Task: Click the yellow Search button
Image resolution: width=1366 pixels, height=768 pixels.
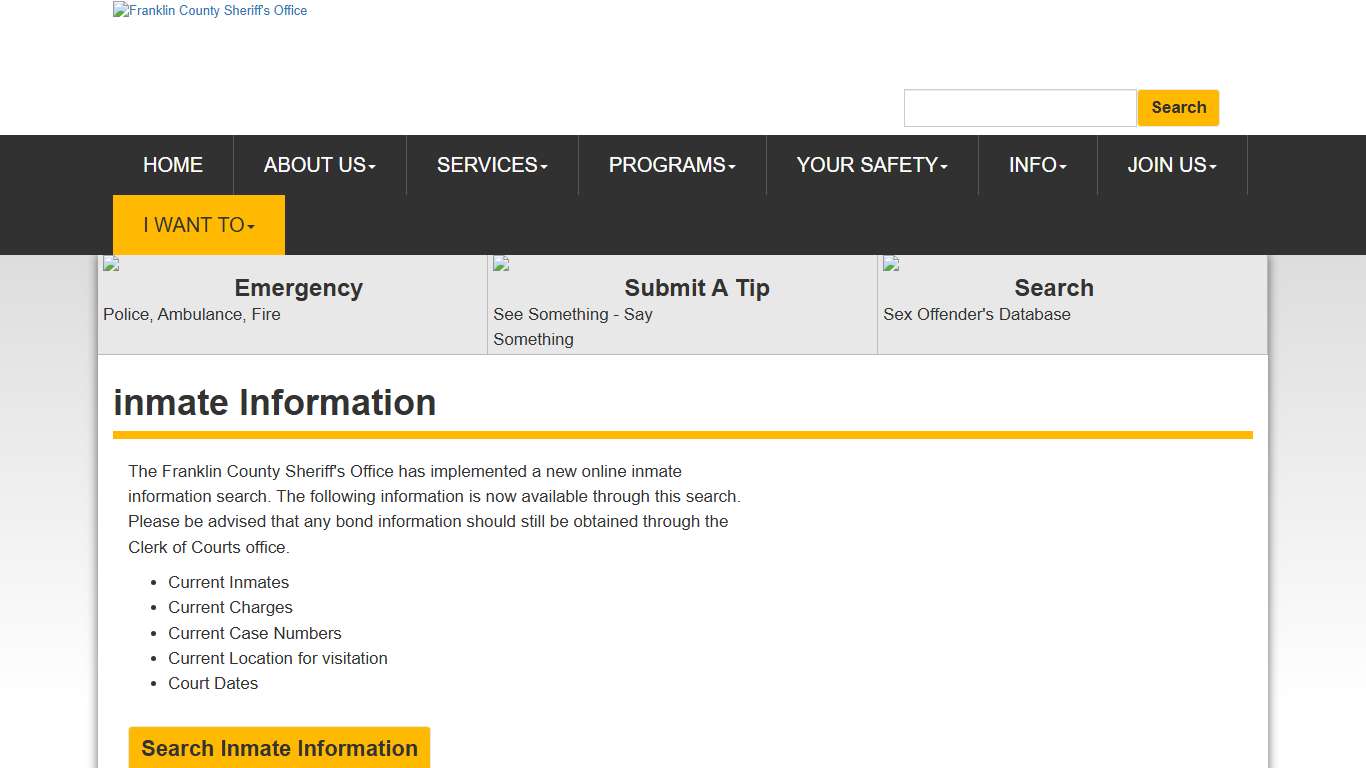Action: [x=1178, y=107]
